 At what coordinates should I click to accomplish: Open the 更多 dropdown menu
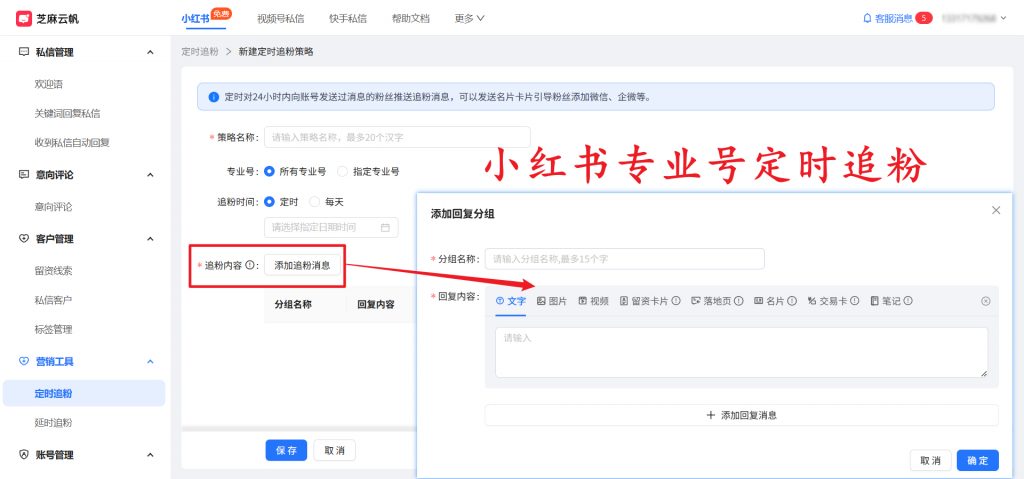point(470,18)
